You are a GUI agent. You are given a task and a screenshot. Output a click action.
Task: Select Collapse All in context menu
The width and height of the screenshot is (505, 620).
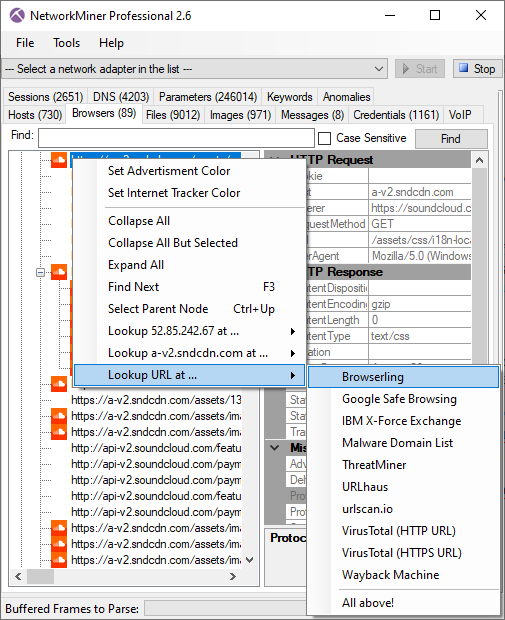click(189, 221)
